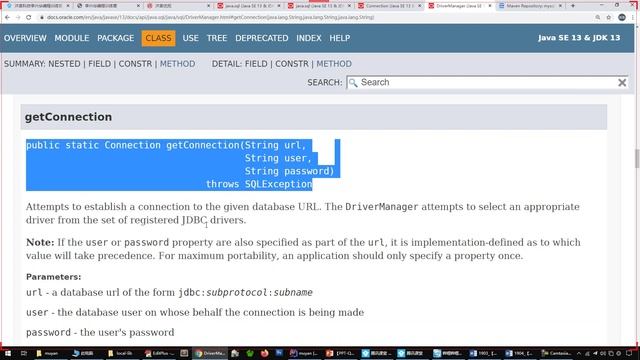The width and height of the screenshot is (640, 360).
Task: Open the Windows Start menu
Action: pyautogui.click(x=7, y=353)
